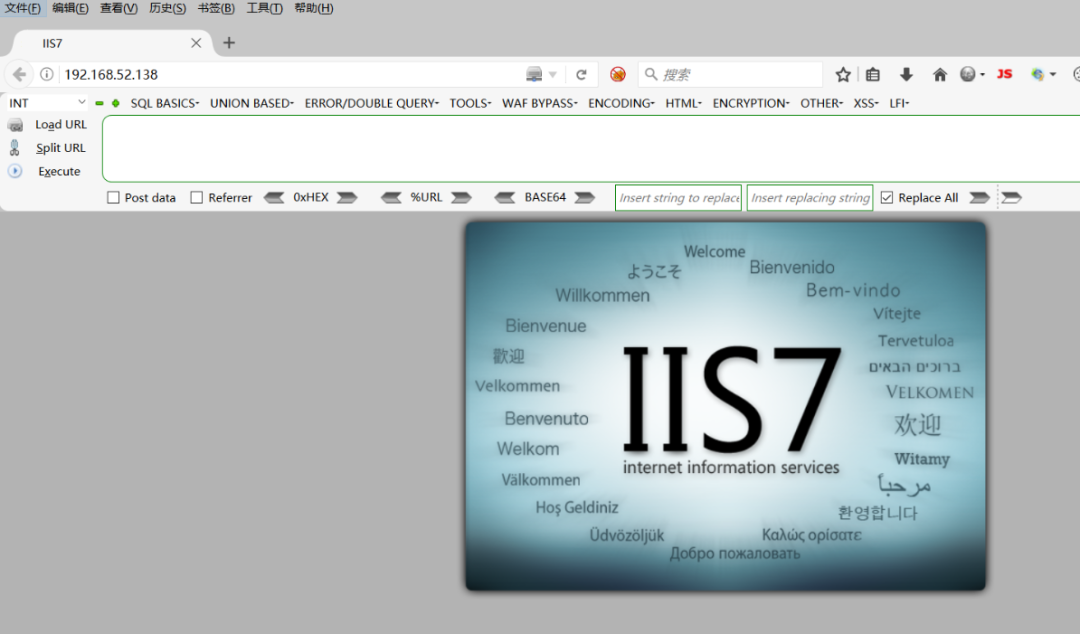The width and height of the screenshot is (1080, 634).
Task: Click the Load URL button
Action: (60, 125)
